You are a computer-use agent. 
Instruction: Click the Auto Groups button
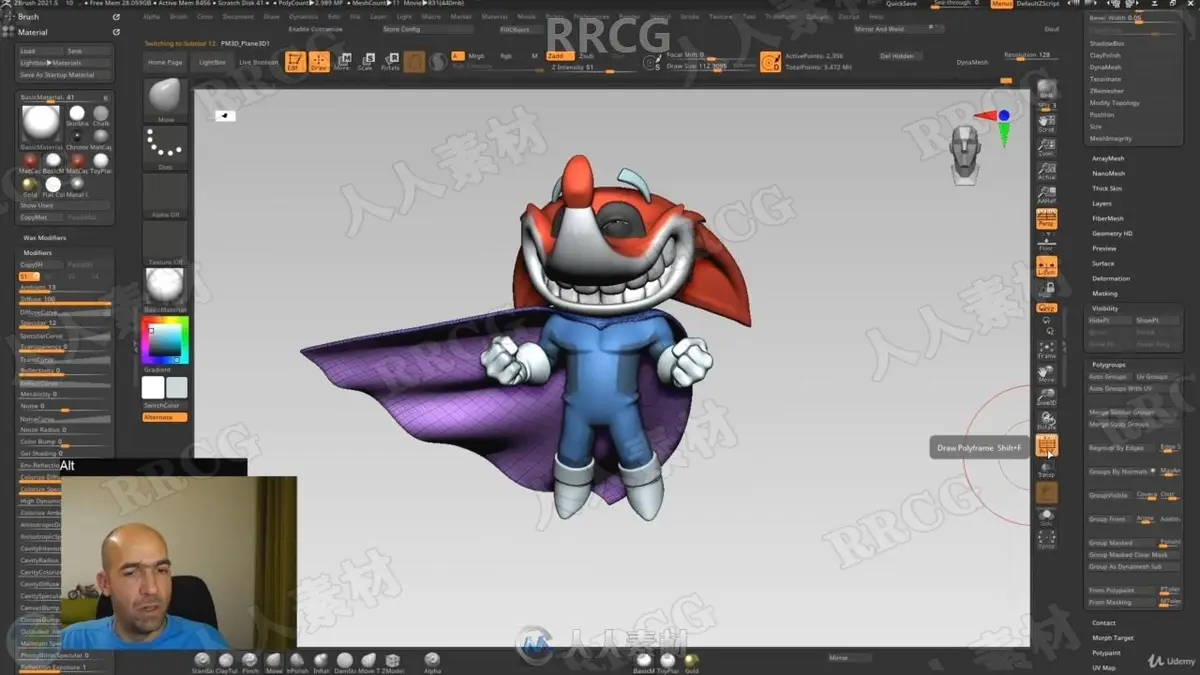click(x=1108, y=377)
